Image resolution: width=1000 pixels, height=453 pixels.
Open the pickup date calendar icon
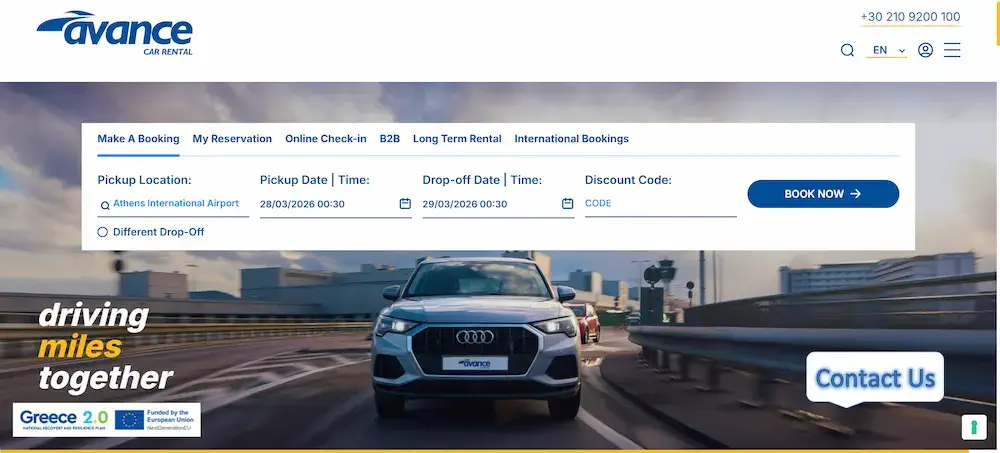405,204
